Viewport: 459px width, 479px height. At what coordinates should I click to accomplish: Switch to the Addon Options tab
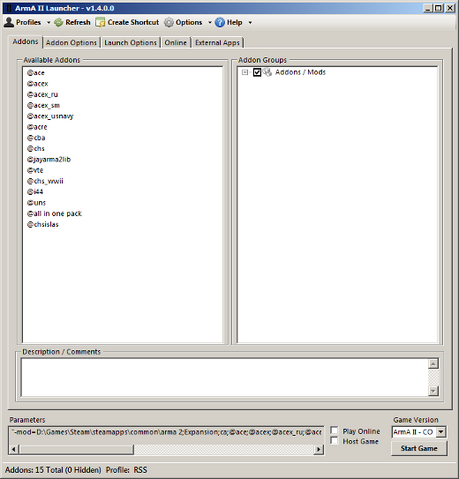point(71,42)
